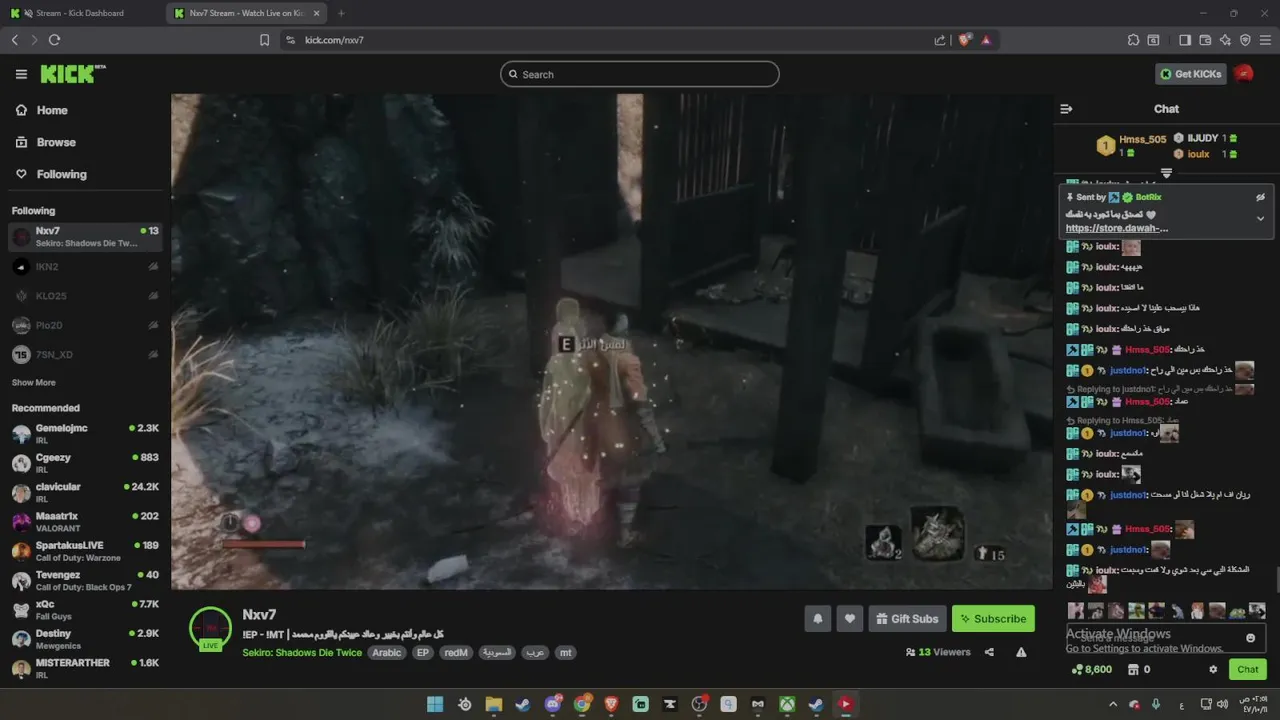Collapse the chat panel arrow icon

tap(1066, 109)
